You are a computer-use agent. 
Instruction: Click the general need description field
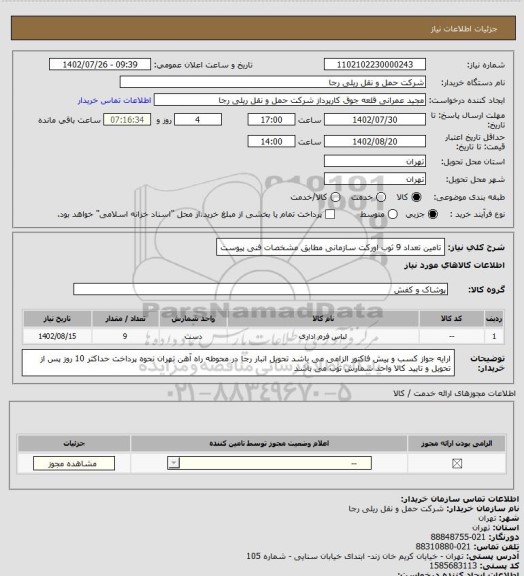[330, 248]
